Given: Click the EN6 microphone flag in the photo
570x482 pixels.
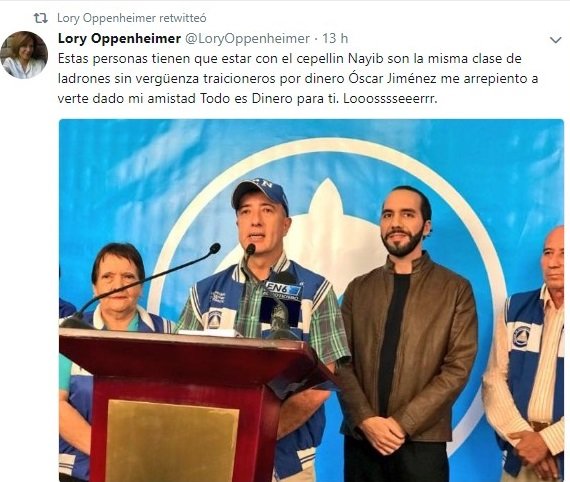Looking at the screenshot, I should [x=282, y=289].
